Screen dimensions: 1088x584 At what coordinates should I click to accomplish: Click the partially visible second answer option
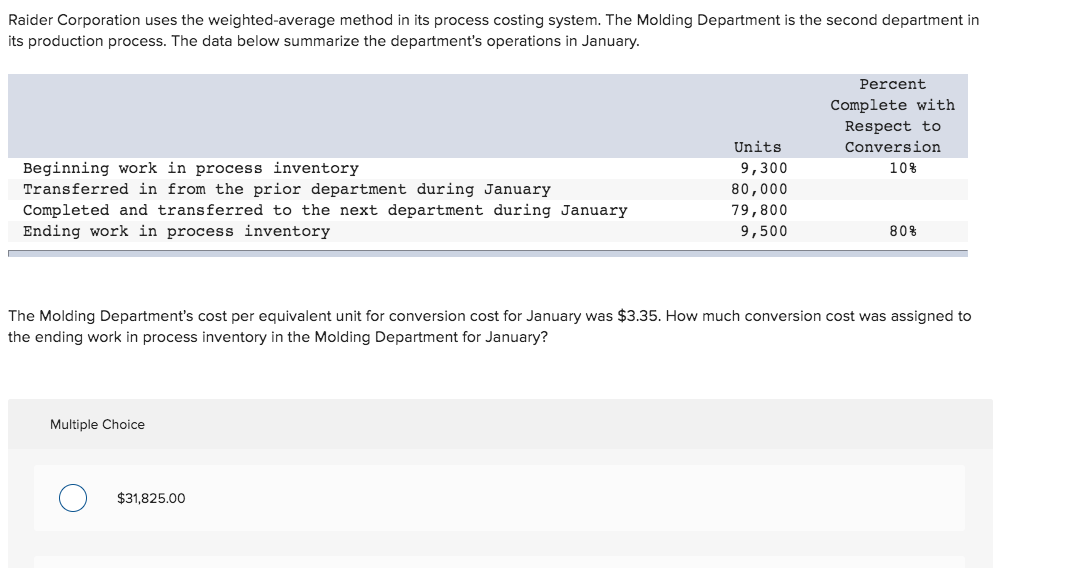point(500,570)
